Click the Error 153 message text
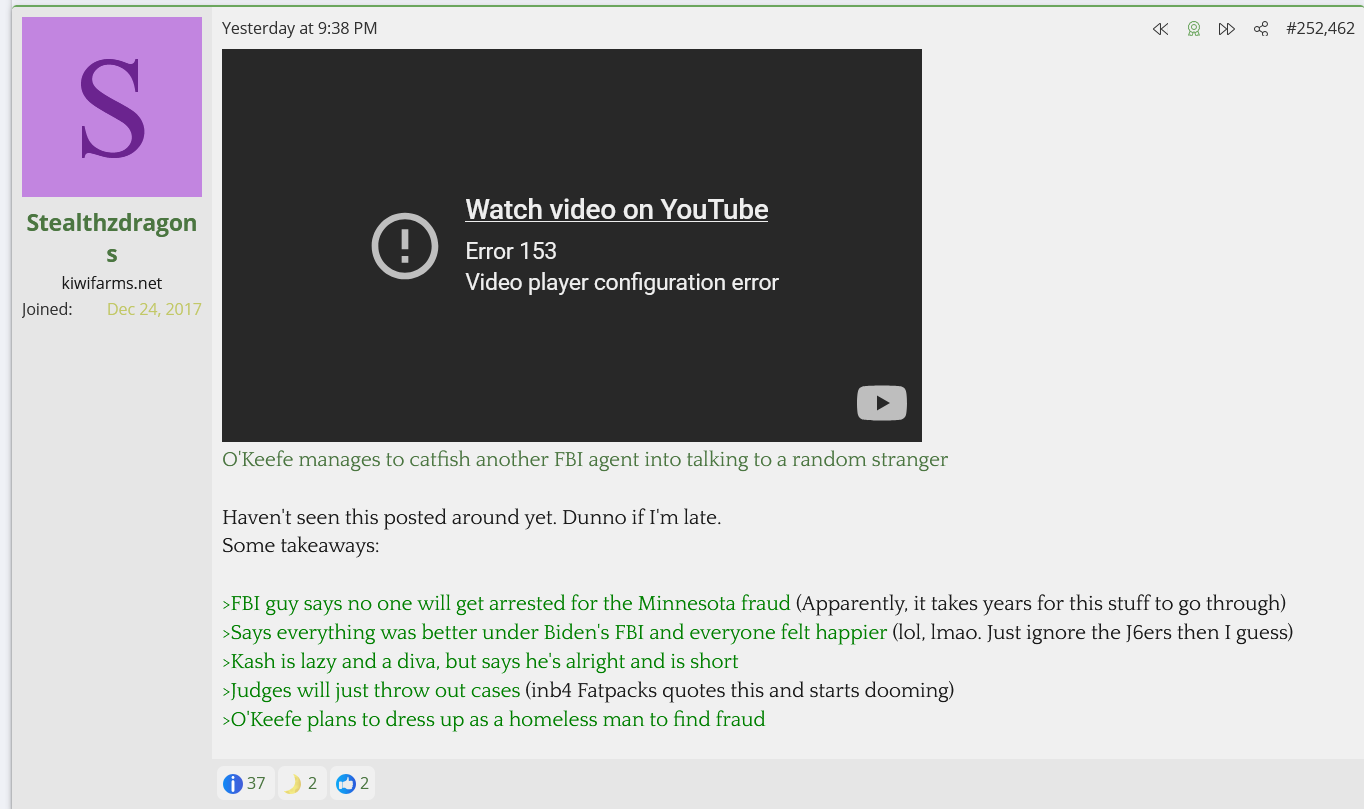The width and height of the screenshot is (1364, 809). pyautogui.click(x=510, y=251)
